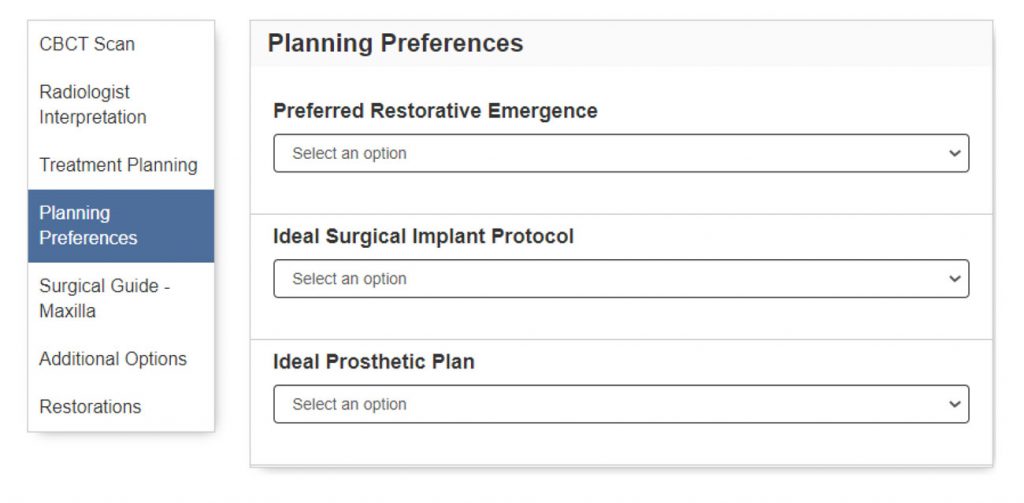Go to Radiologist Interpretation in sidebar
Image resolution: width=1024 pixels, height=503 pixels.
click(x=93, y=104)
